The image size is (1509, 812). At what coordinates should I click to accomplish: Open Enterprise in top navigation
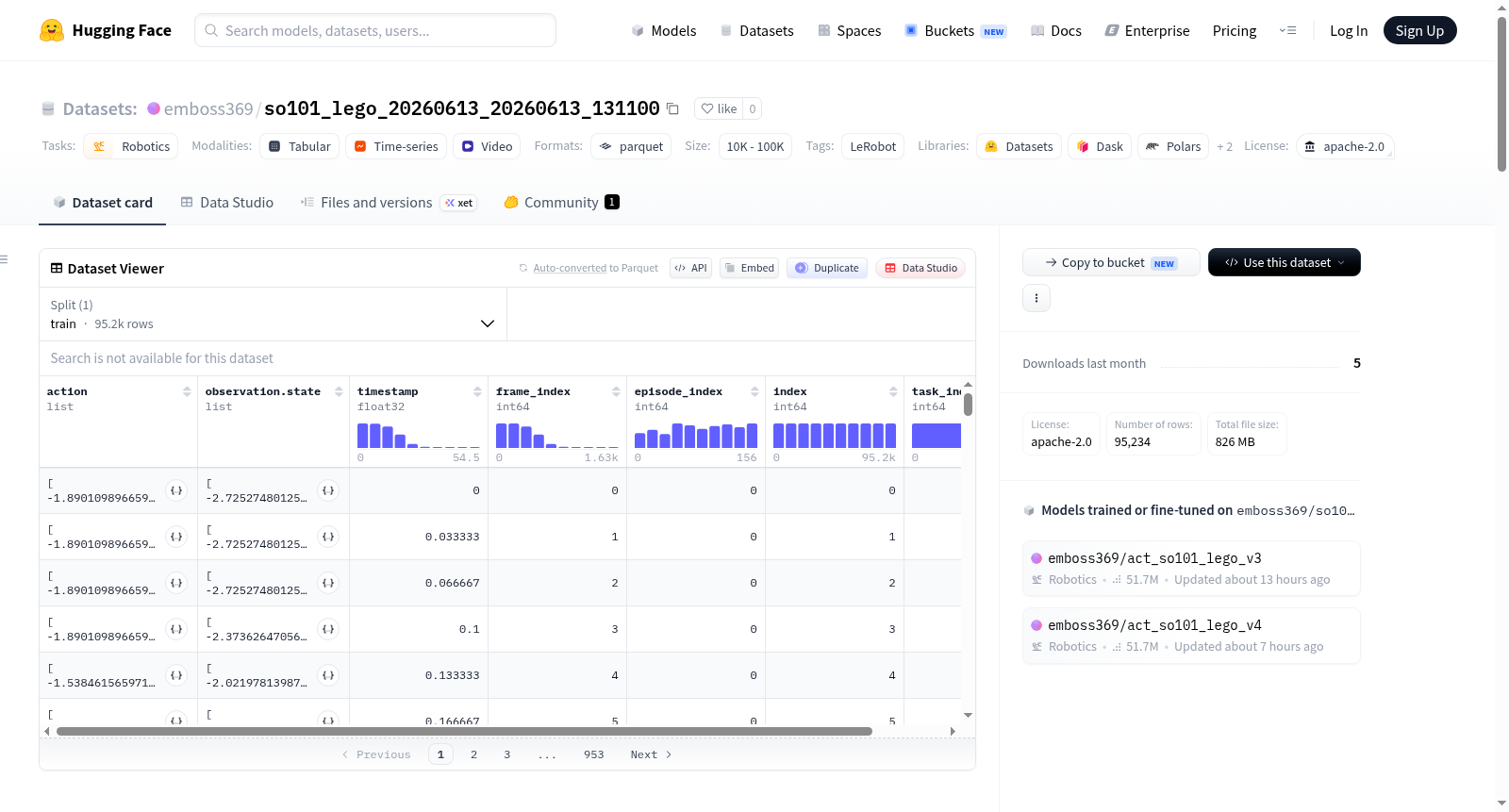point(1148,30)
